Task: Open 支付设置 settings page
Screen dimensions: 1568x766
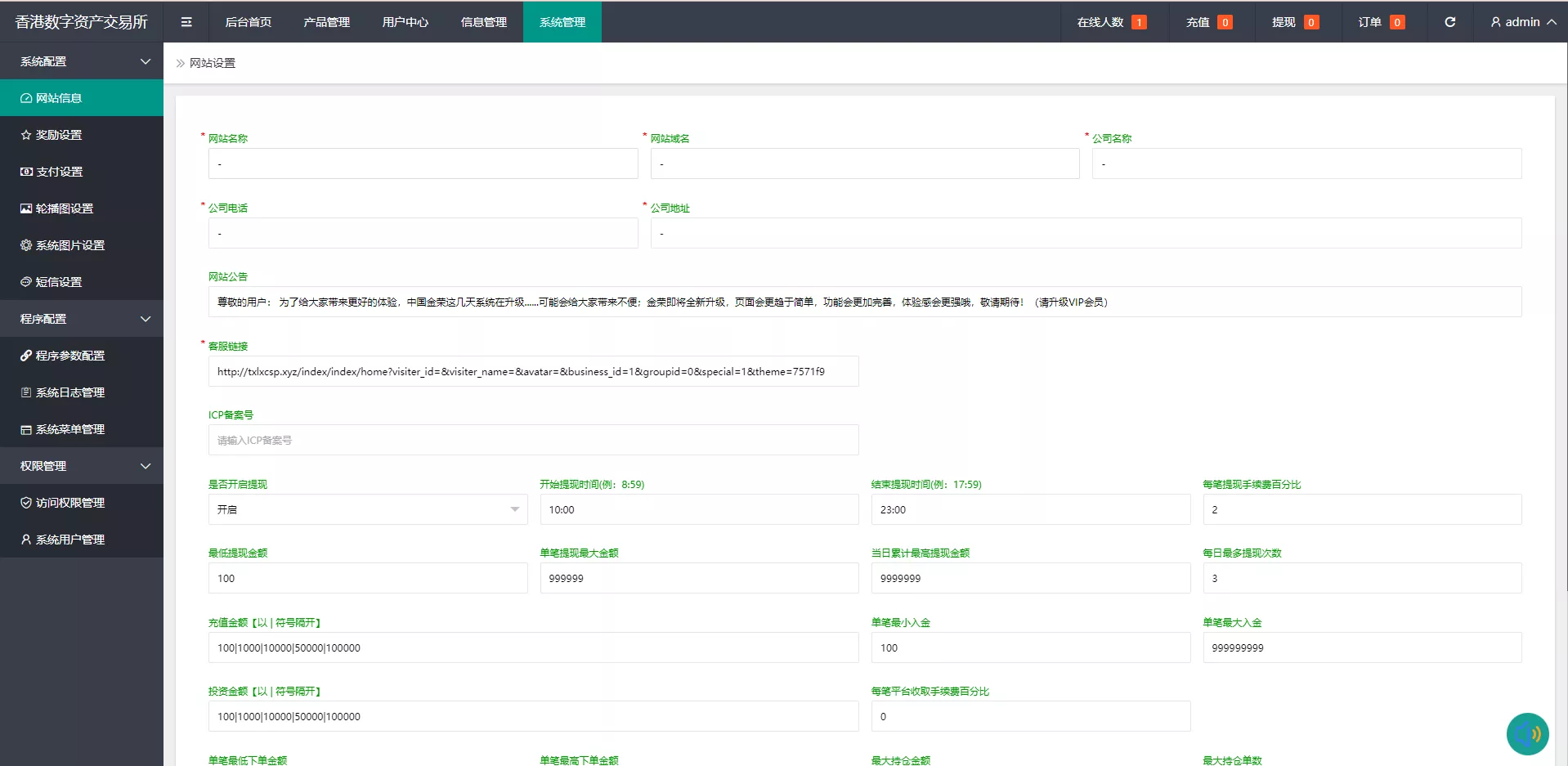Action: tap(57, 171)
